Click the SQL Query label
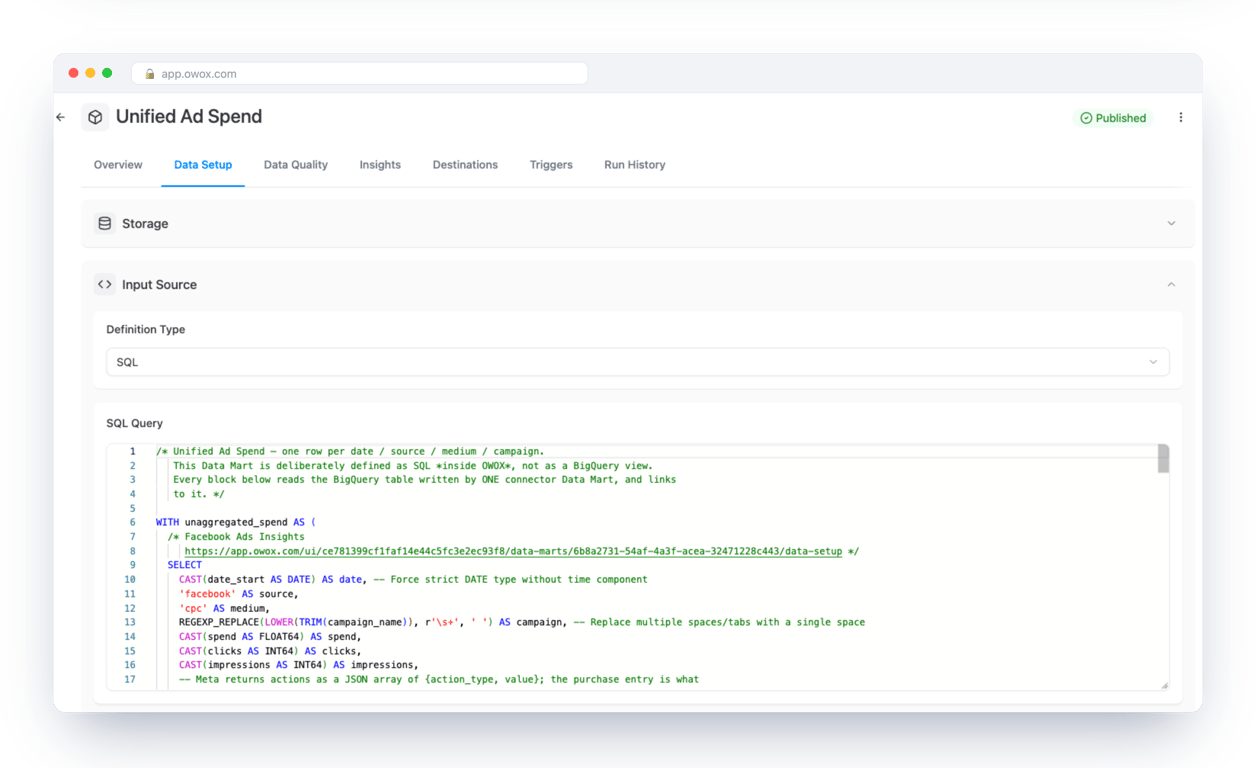This screenshot has height=768, width=1256. coord(135,423)
